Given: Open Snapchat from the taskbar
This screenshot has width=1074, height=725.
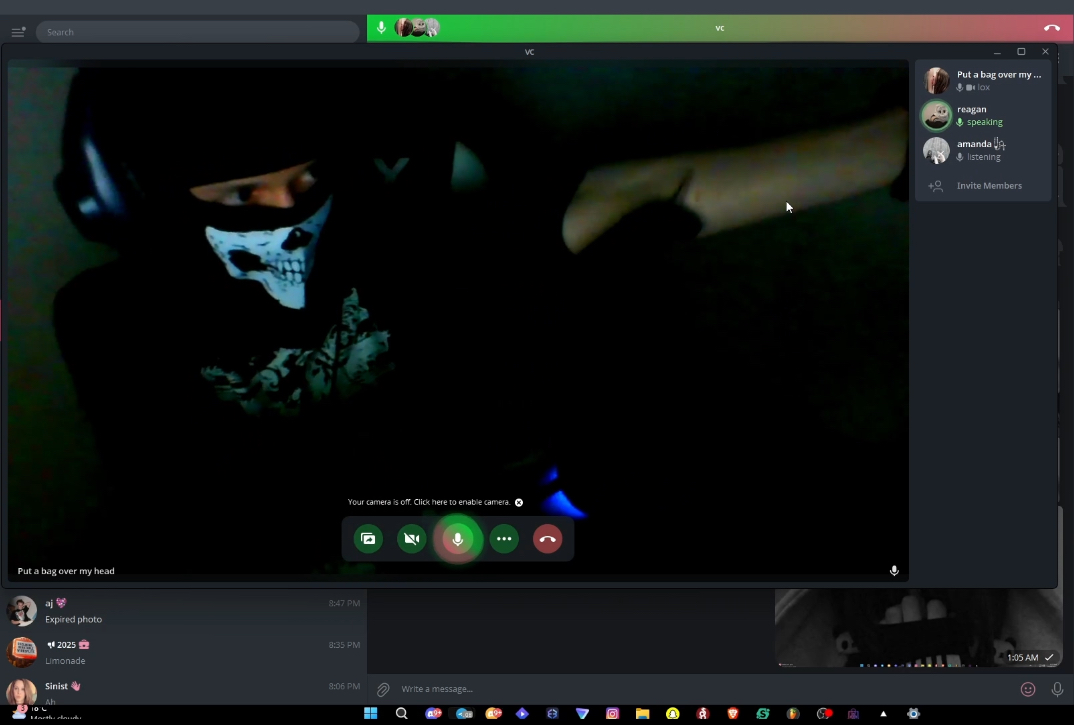Looking at the screenshot, I should point(673,713).
